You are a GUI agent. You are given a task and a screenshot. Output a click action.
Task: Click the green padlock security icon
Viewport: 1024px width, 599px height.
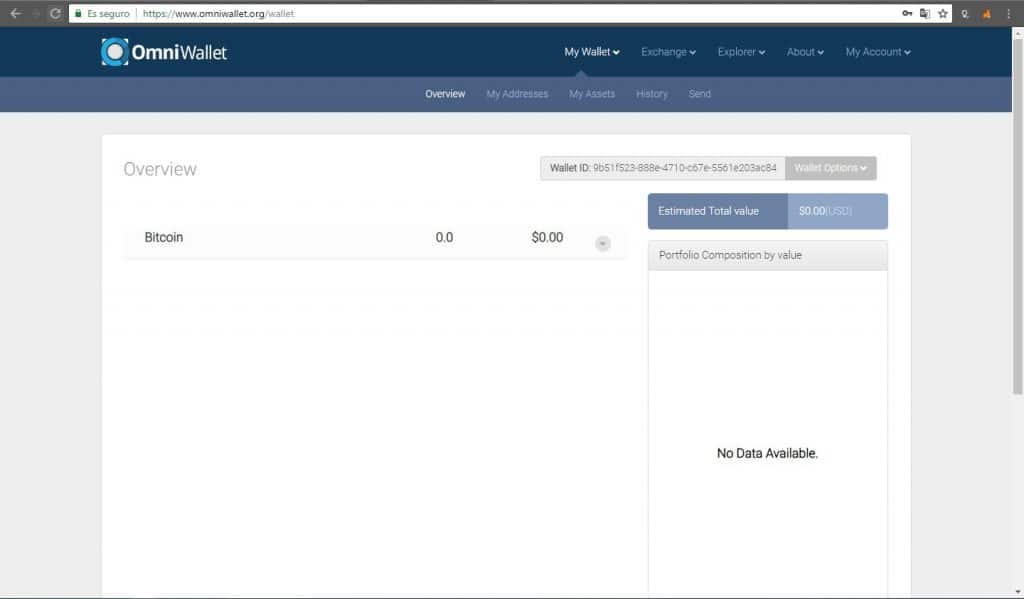click(x=78, y=13)
